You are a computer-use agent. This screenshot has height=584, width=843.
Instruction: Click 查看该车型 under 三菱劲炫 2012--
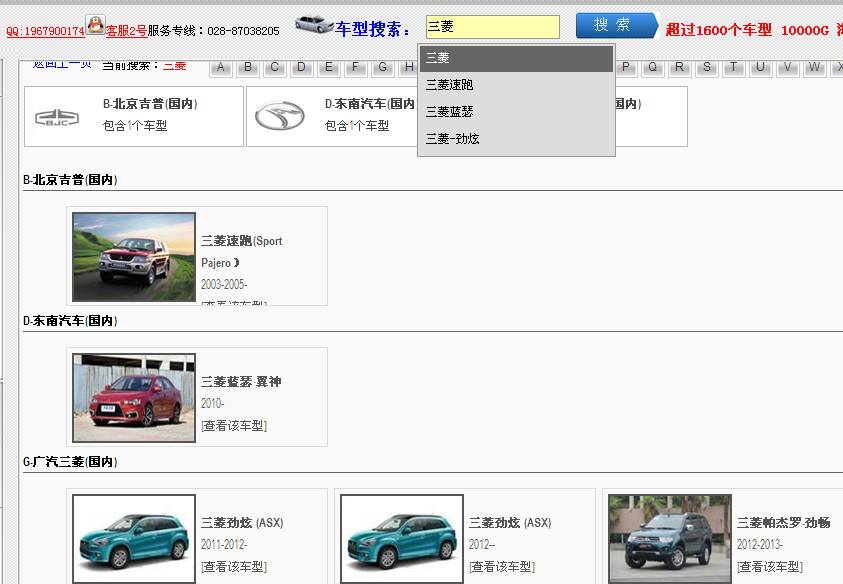coord(502,567)
